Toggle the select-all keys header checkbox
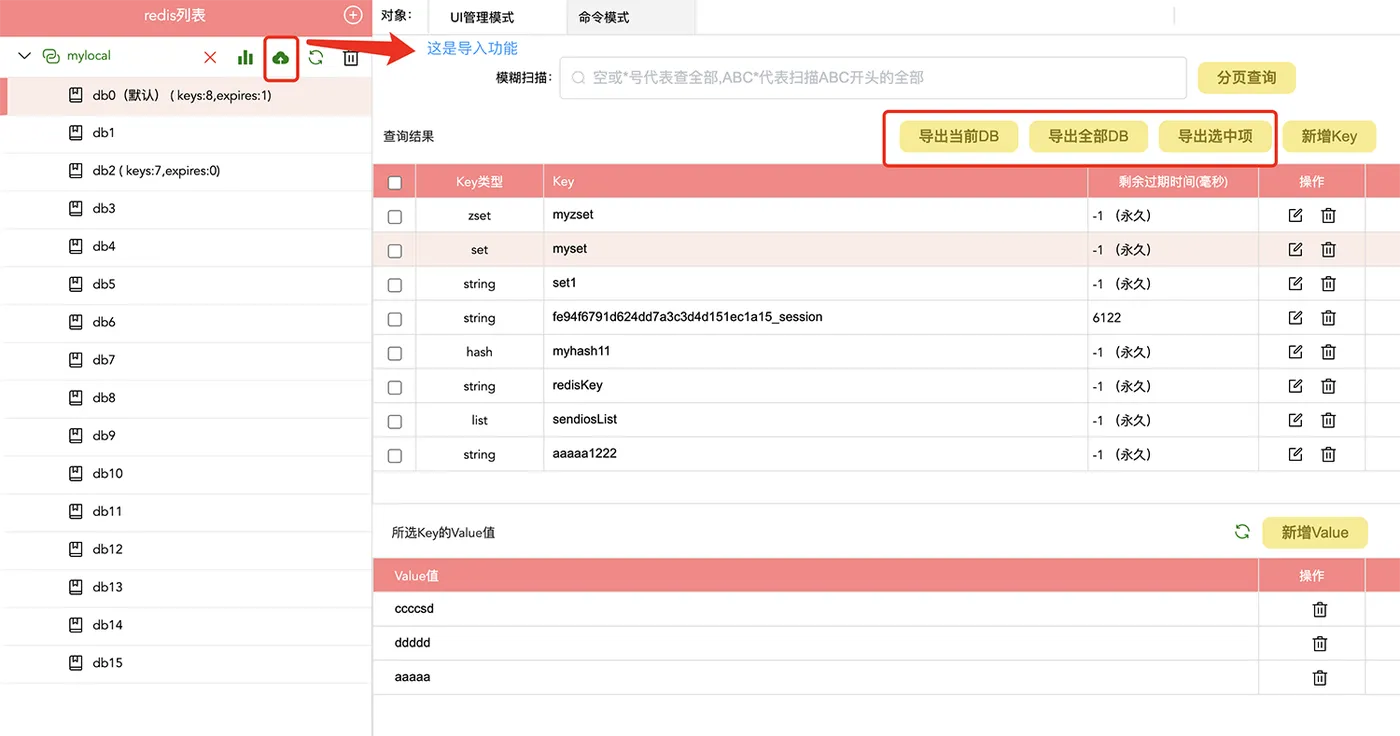 395,182
